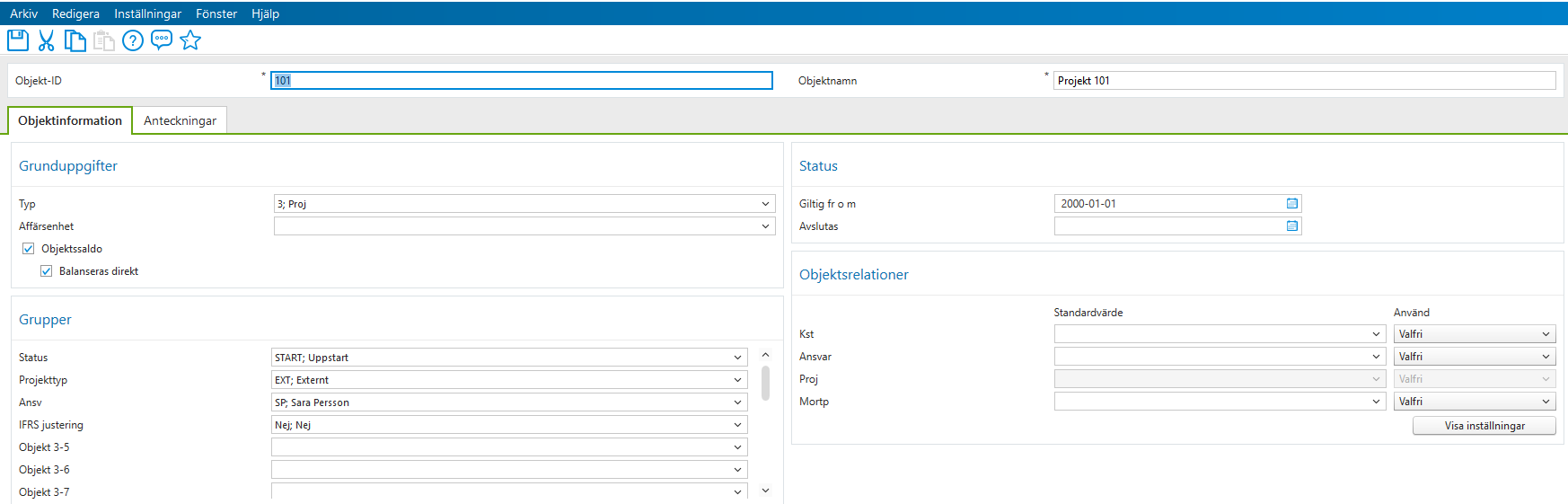Open calendar picker for Avslutas date
The height and width of the screenshot is (504, 1568).
tap(1291, 226)
